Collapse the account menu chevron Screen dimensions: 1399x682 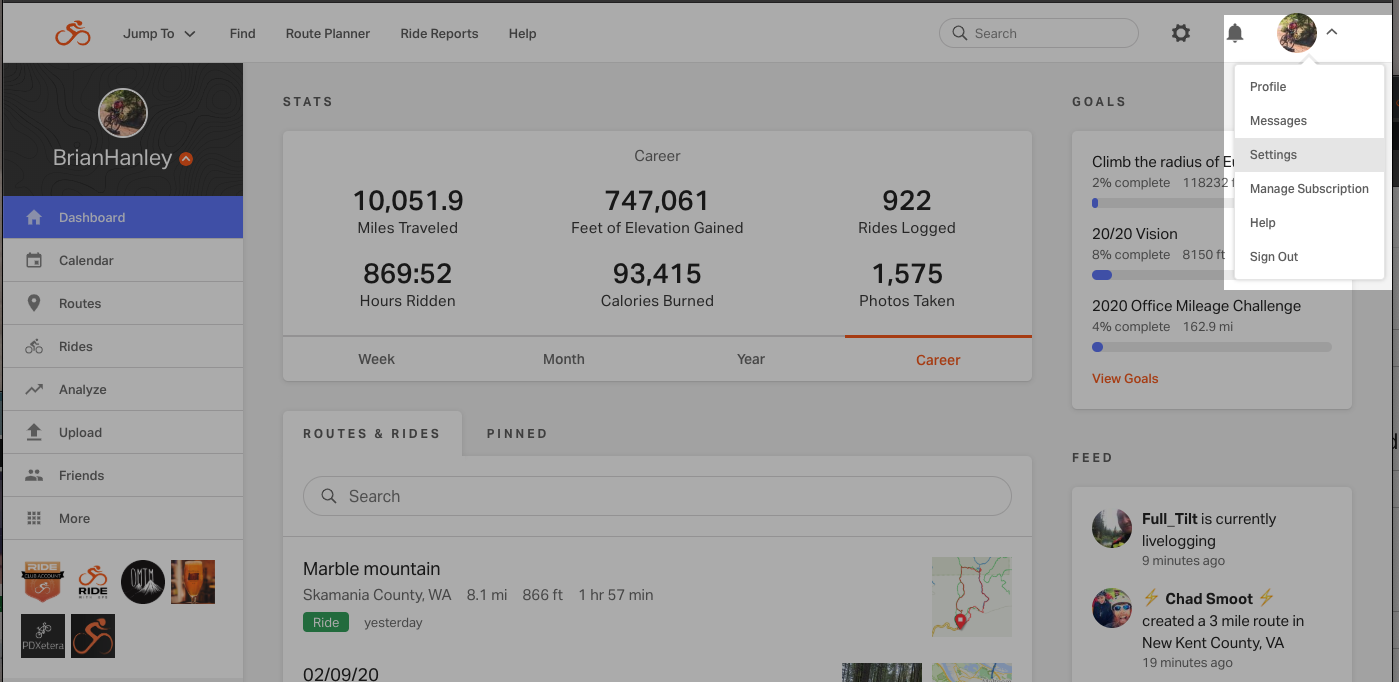point(1332,33)
